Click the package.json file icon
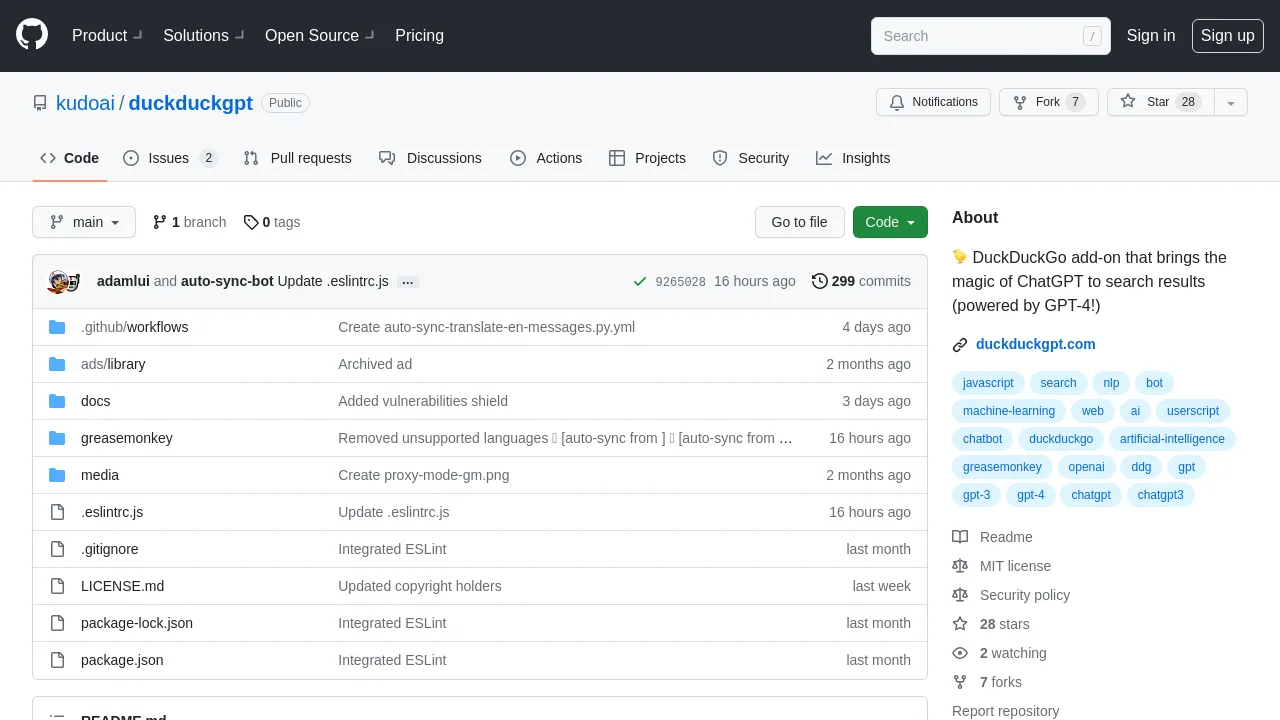Viewport: 1280px width, 720px height. (57, 660)
